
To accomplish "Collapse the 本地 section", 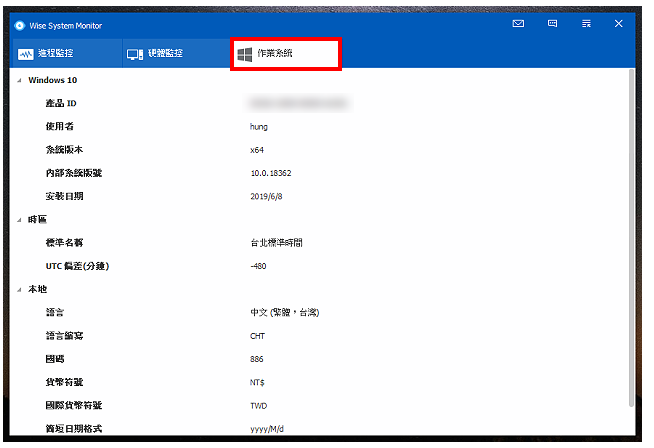I will 19,289.
